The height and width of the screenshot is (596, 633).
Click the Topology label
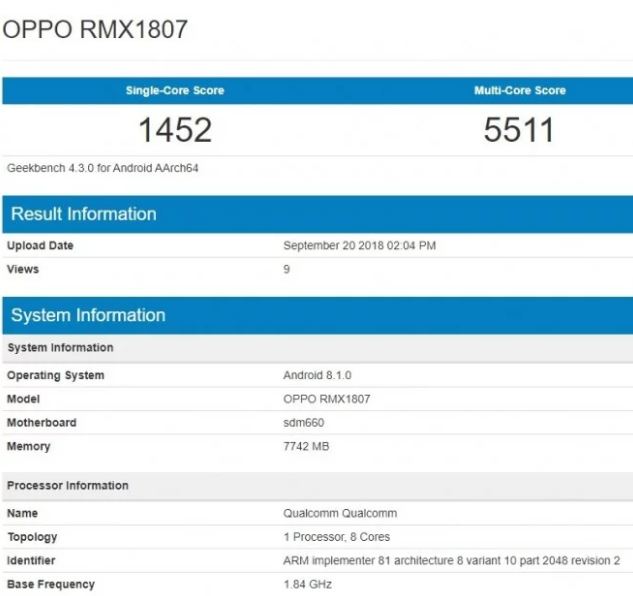pyautogui.click(x=32, y=537)
